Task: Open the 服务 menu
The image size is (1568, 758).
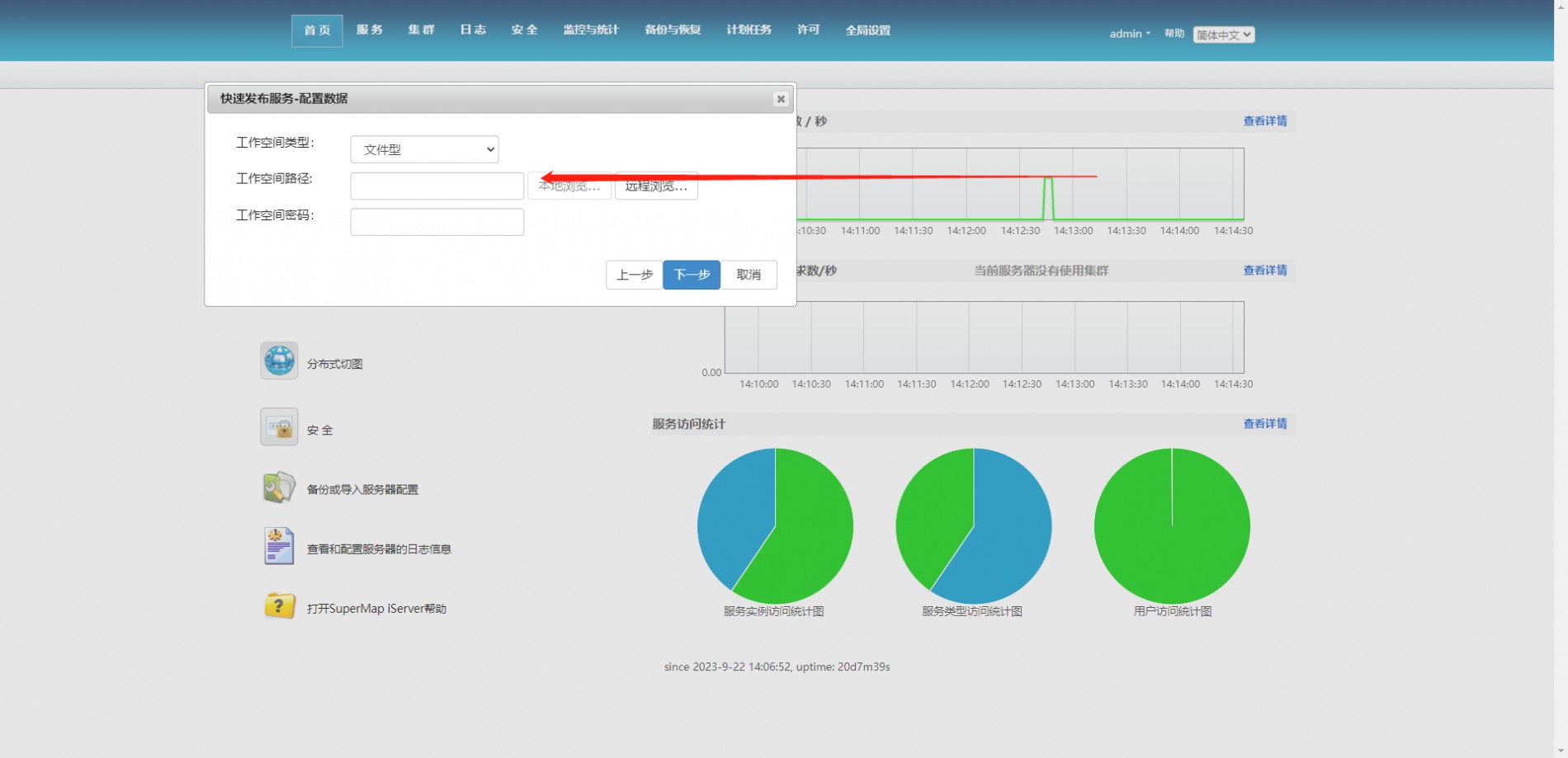Action: pyautogui.click(x=370, y=30)
